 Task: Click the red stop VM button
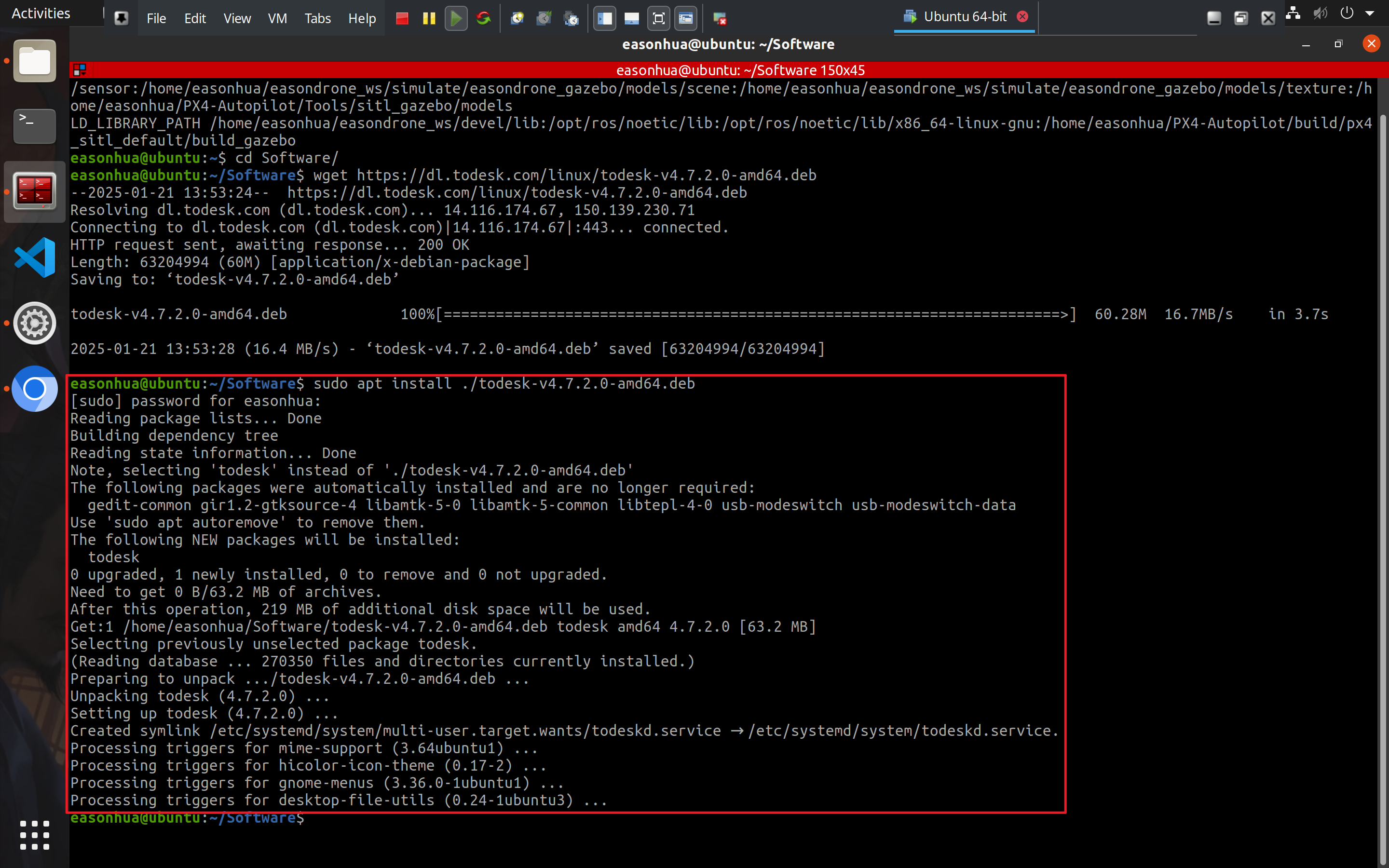[402, 18]
